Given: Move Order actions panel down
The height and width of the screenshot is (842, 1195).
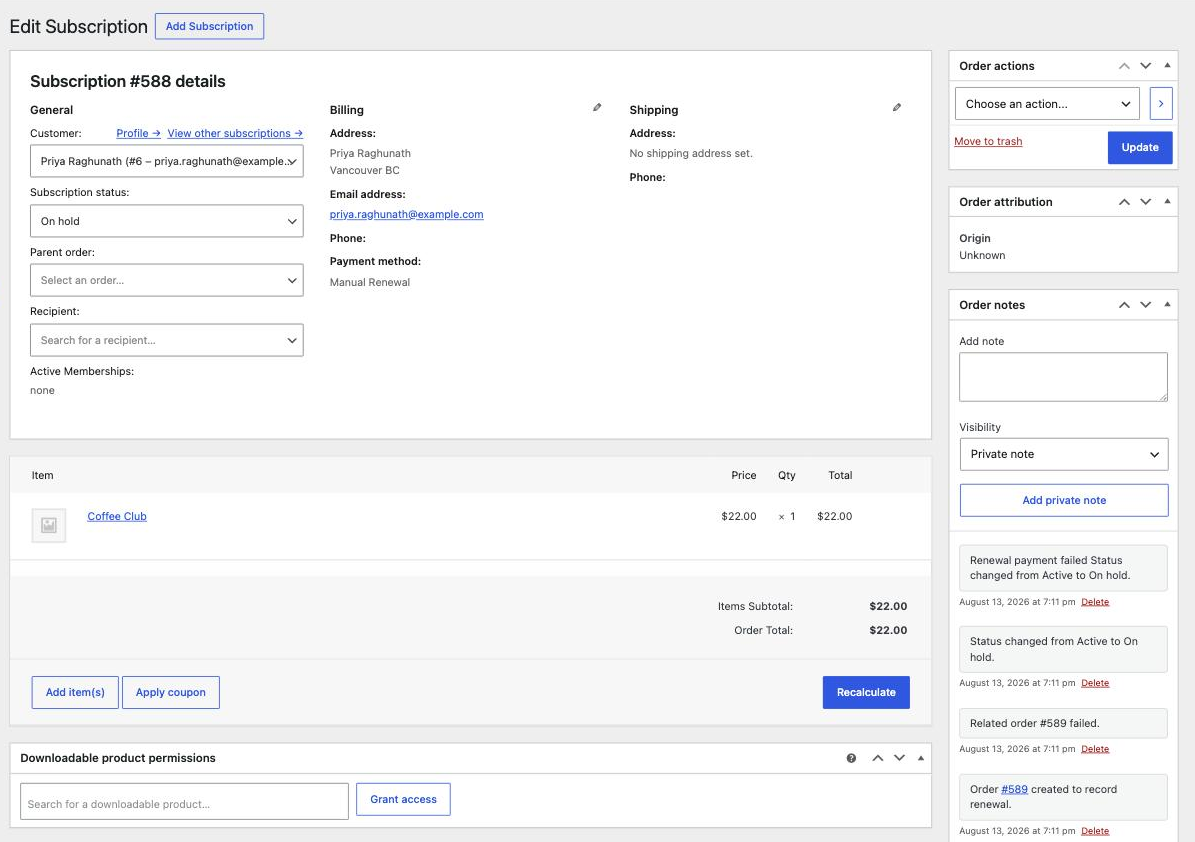Looking at the screenshot, I should click(x=1145, y=66).
